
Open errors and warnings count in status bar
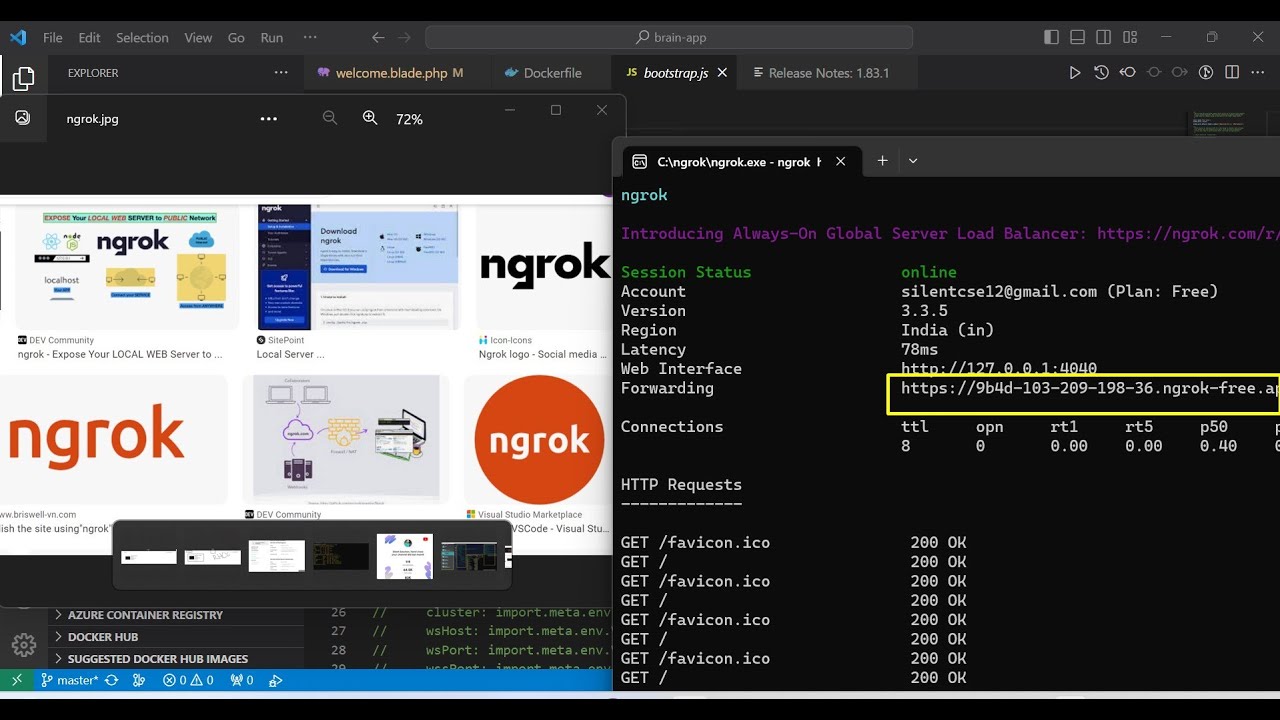tap(188, 680)
